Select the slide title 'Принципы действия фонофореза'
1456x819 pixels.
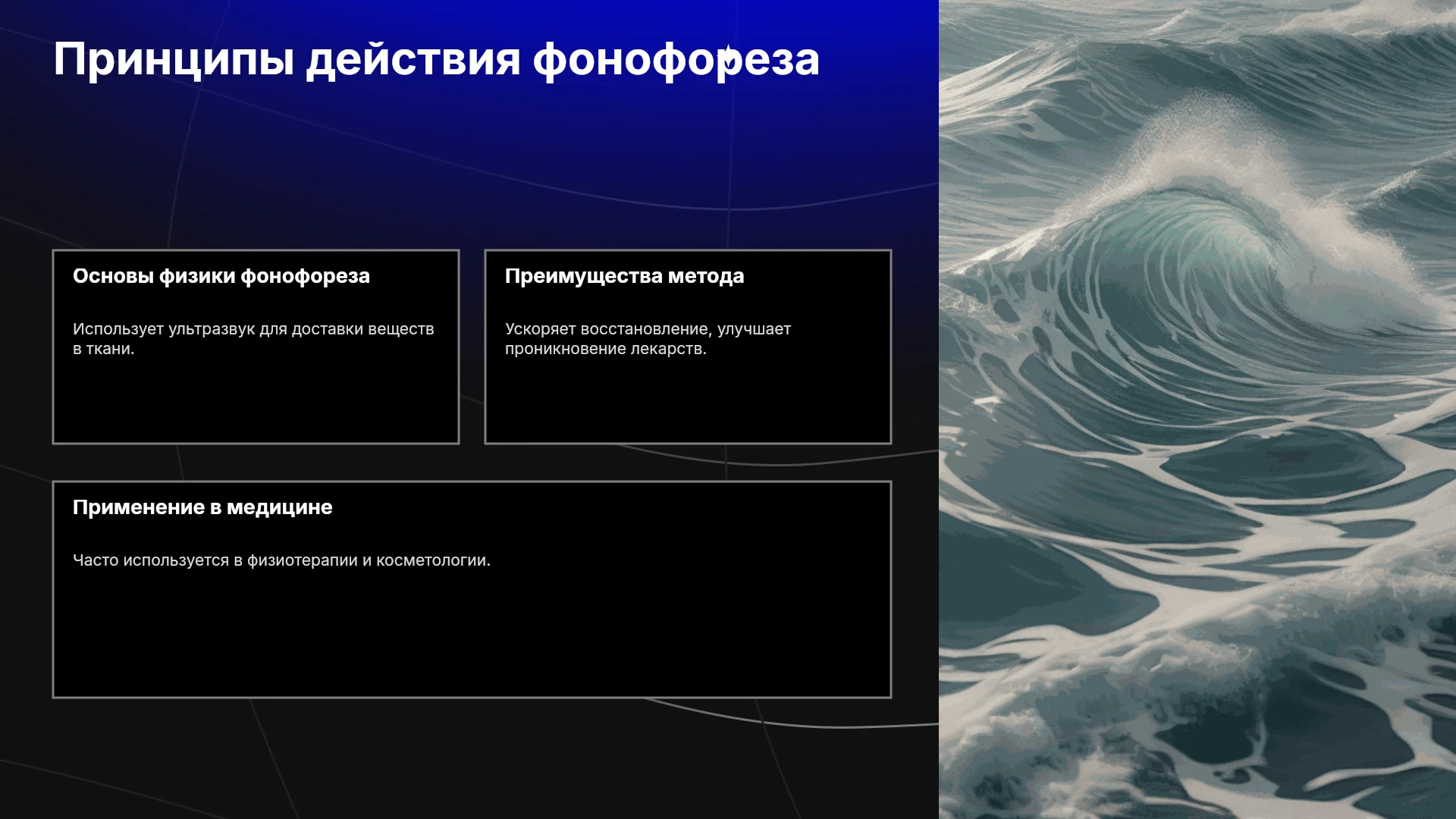[436, 60]
